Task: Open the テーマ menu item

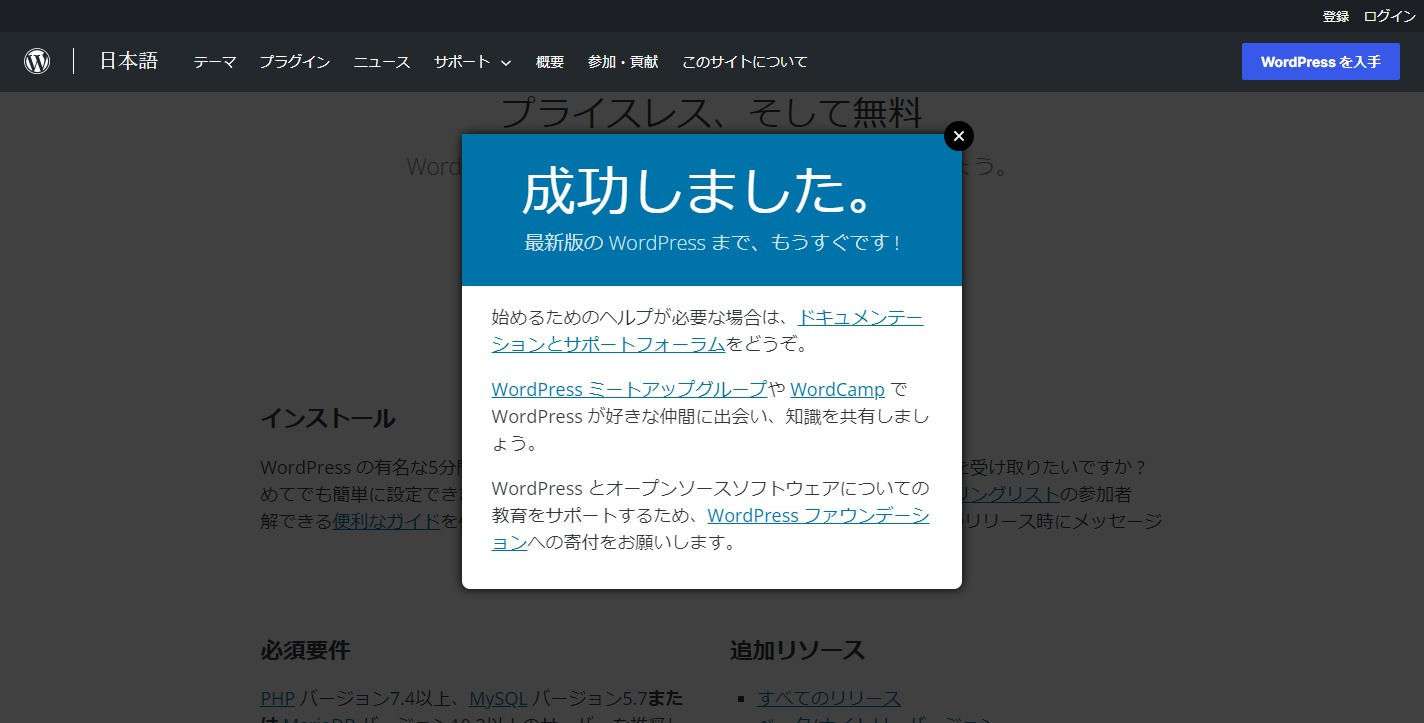Action: click(x=215, y=62)
